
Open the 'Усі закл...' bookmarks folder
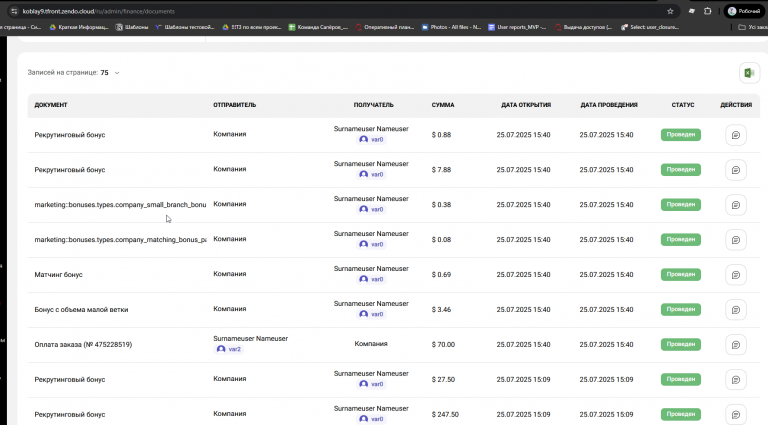pyautogui.click(x=753, y=27)
